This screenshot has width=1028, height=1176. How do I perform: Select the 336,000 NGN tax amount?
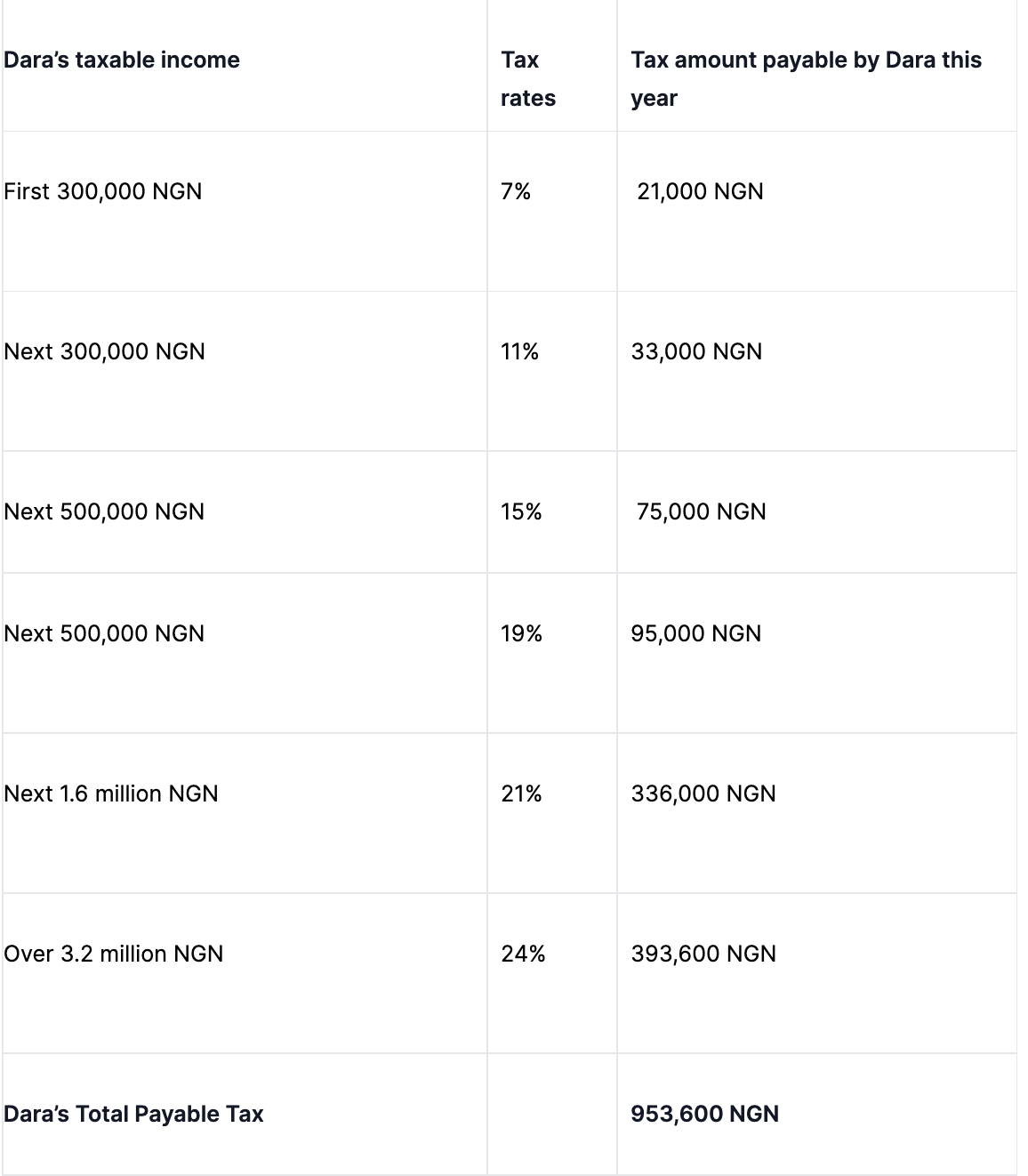pyautogui.click(x=703, y=794)
